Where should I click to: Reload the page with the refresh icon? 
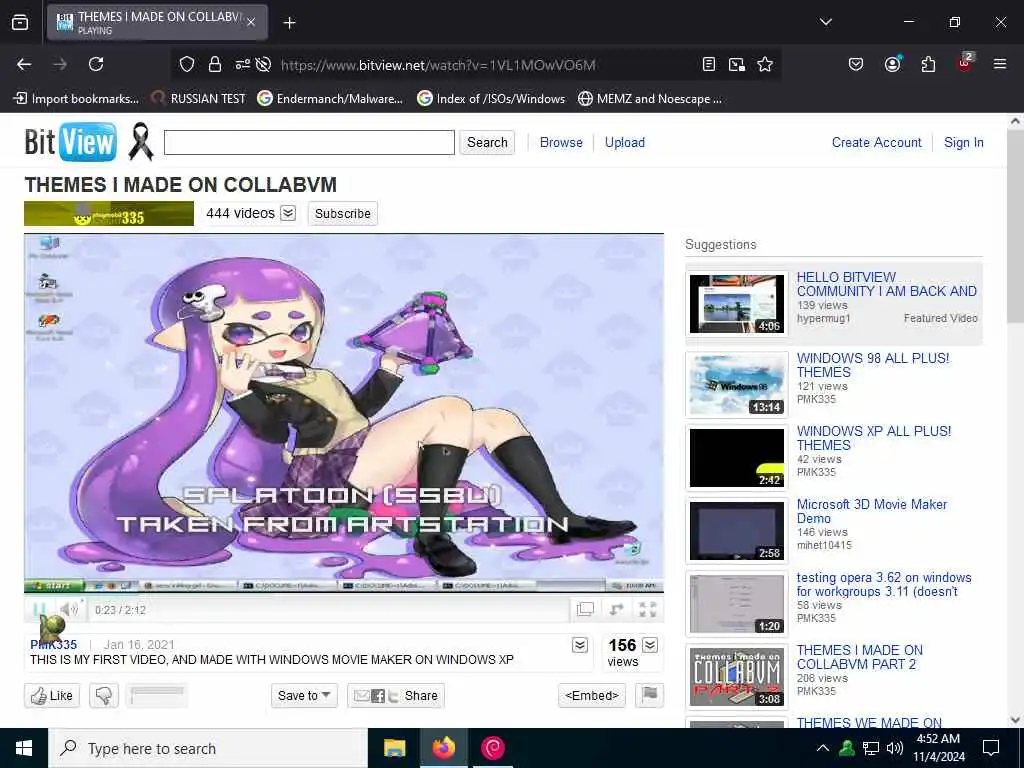pyautogui.click(x=96, y=64)
